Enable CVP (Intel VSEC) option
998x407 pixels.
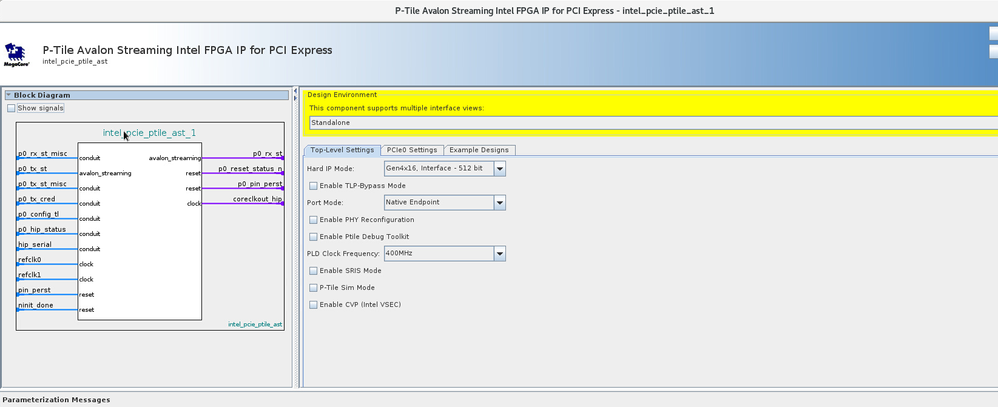coord(313,304)
